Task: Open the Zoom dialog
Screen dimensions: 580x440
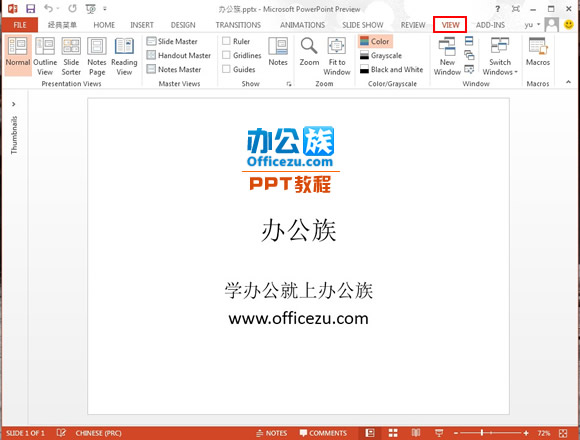Action: click(309, 52)
